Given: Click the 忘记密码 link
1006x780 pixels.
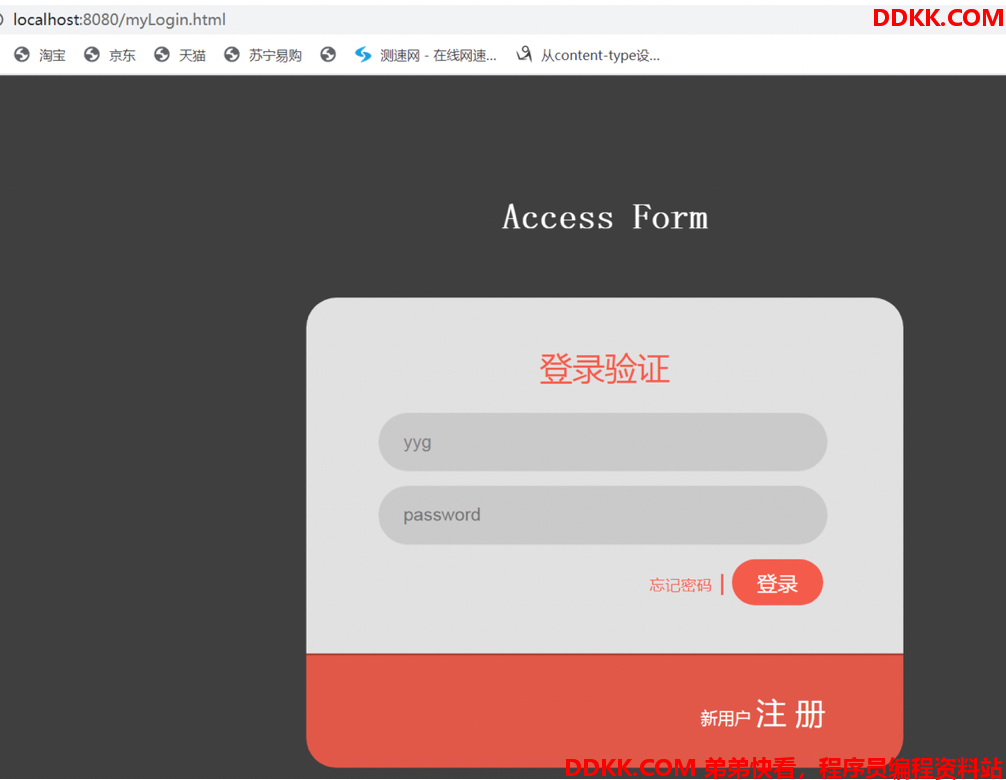Looking at the screenshot, I should click(680, 585).
